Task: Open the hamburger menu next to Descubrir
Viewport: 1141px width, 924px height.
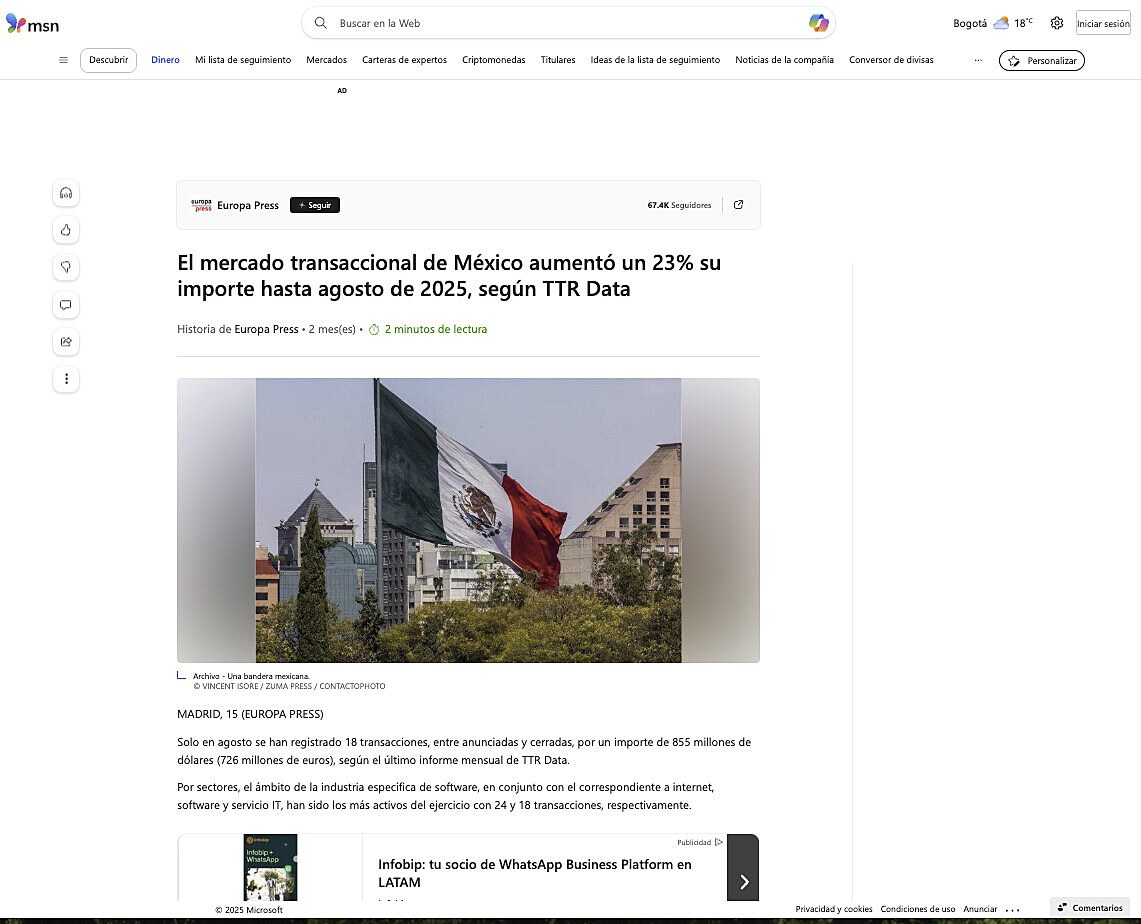Action: coord(63,60)
